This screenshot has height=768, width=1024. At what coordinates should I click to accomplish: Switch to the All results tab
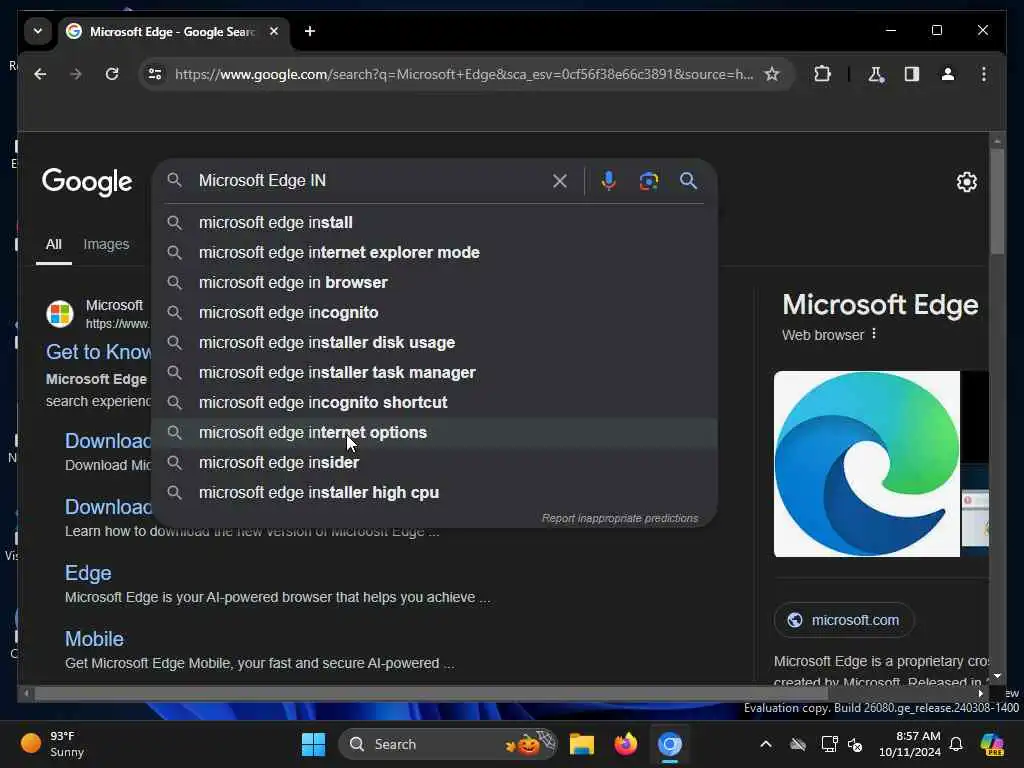click(x=54, y=245)
